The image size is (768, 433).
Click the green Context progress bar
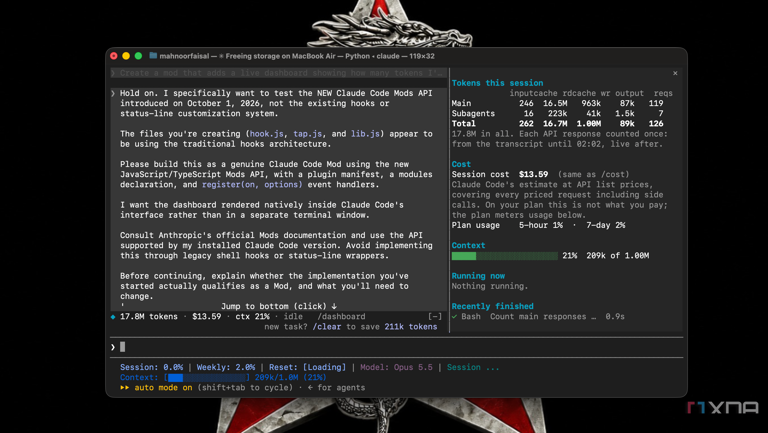504,256
